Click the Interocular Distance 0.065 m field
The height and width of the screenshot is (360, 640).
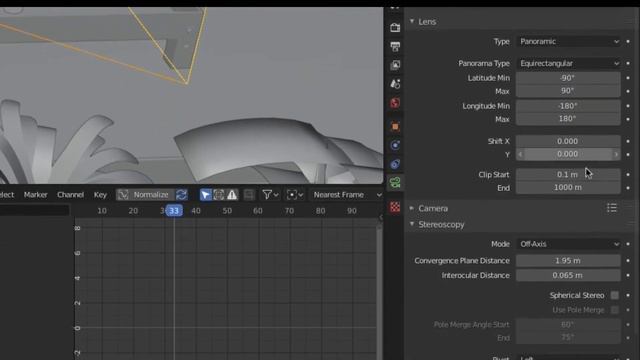point(568,275)
